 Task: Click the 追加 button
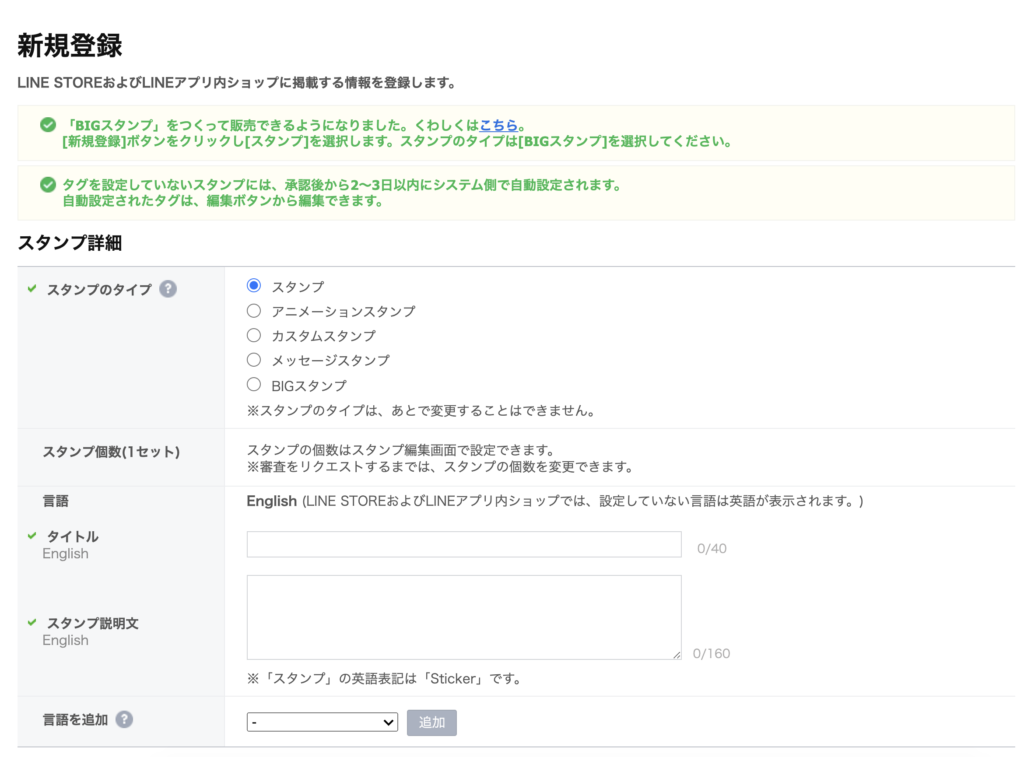point(431,722)
